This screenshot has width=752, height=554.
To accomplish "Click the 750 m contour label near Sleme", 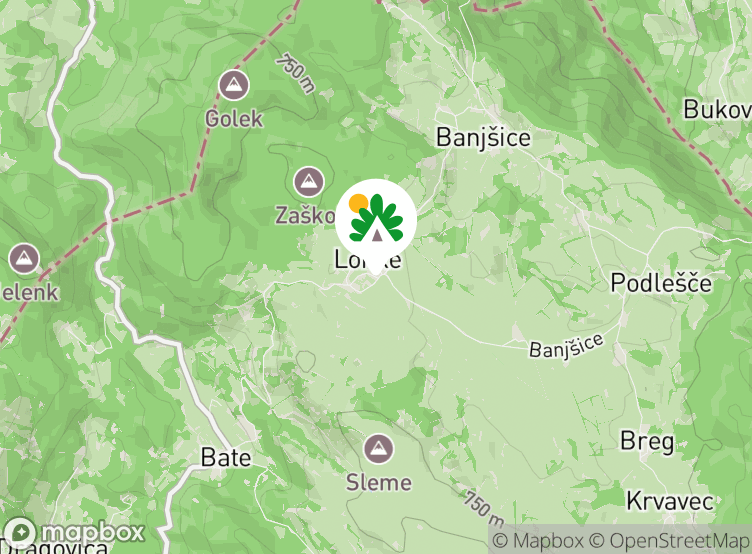I will pyautogui.click(x=484, y=509).
